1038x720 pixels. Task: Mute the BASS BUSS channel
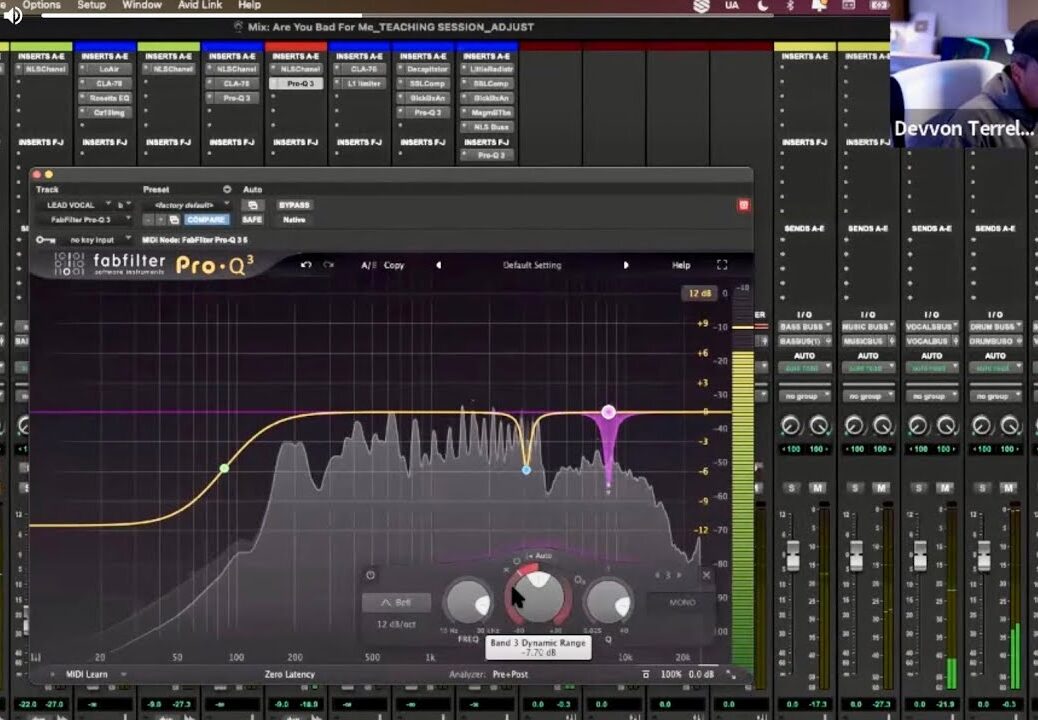point(818,488)
